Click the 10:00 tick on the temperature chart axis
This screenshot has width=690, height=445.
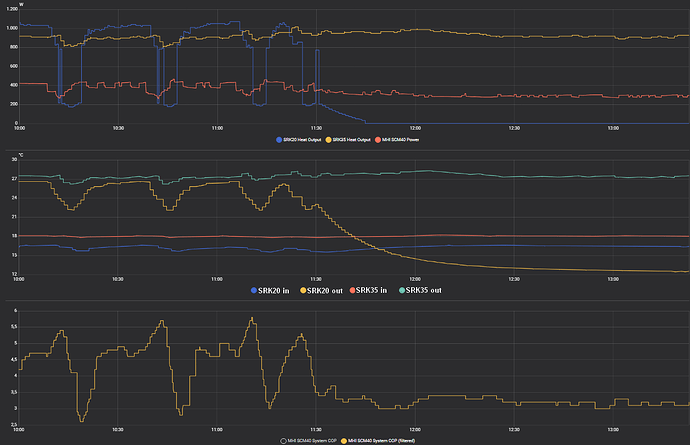[20, 279]
